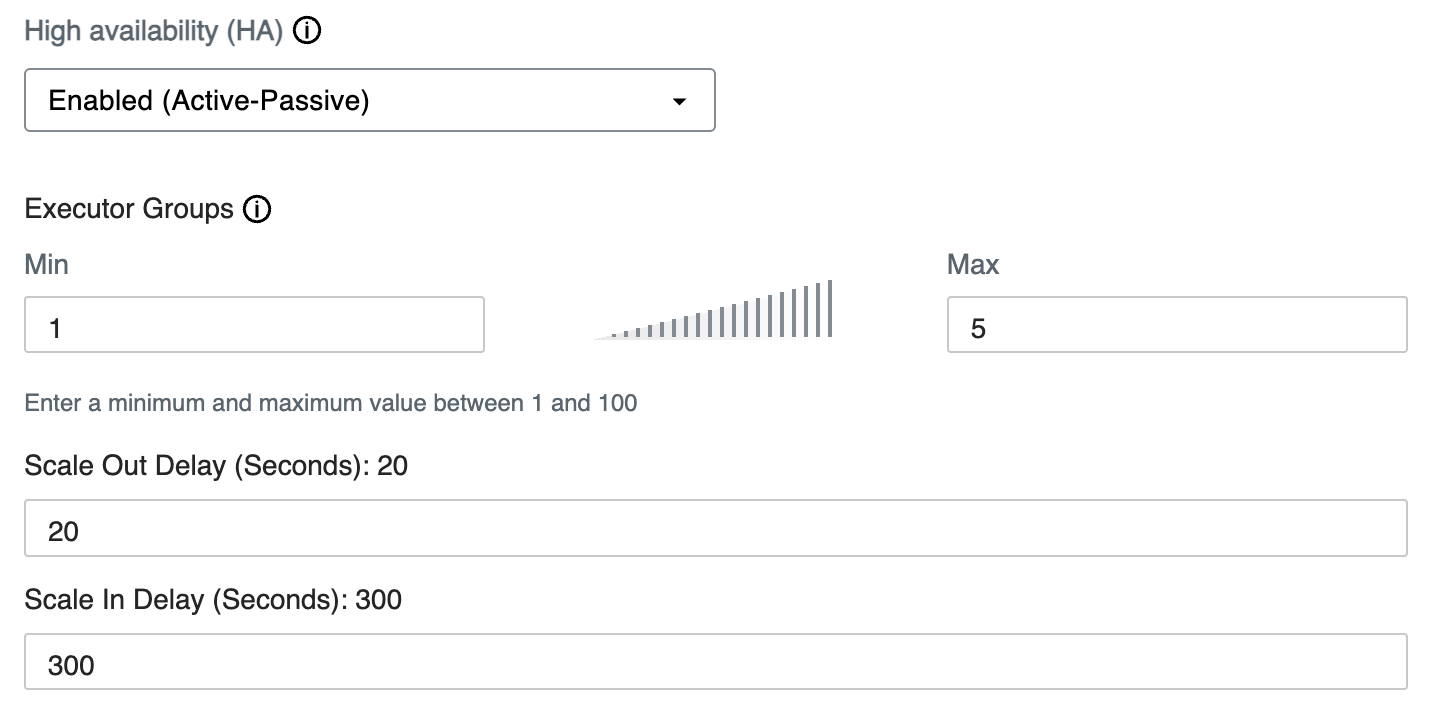1446x714 pixels.
Task: Click the executor scaling bar graphic
Action: coord(715,312)
